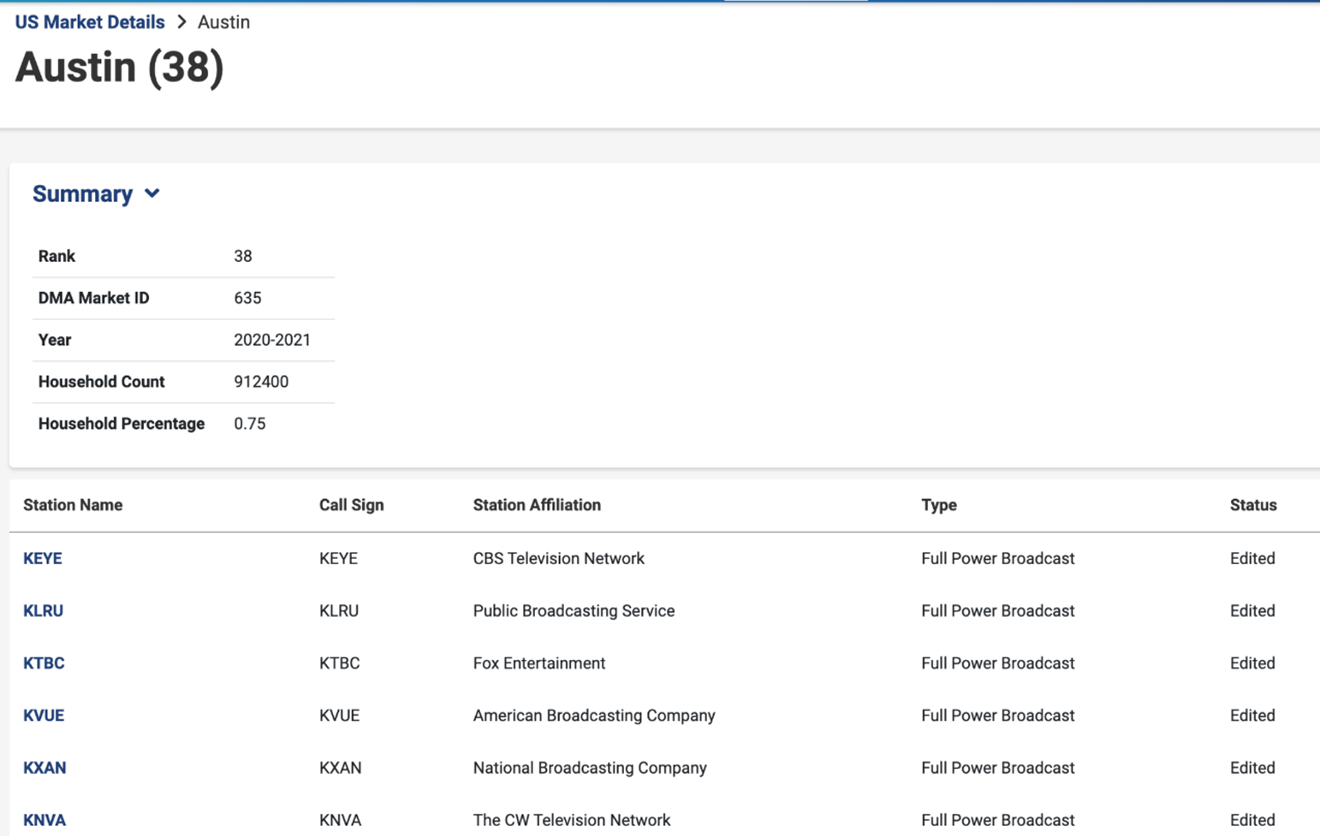The width and height of the screenshot is (1320, 836).
Task: Select the Austin breadcrumb item
Action: coord(224,22)
